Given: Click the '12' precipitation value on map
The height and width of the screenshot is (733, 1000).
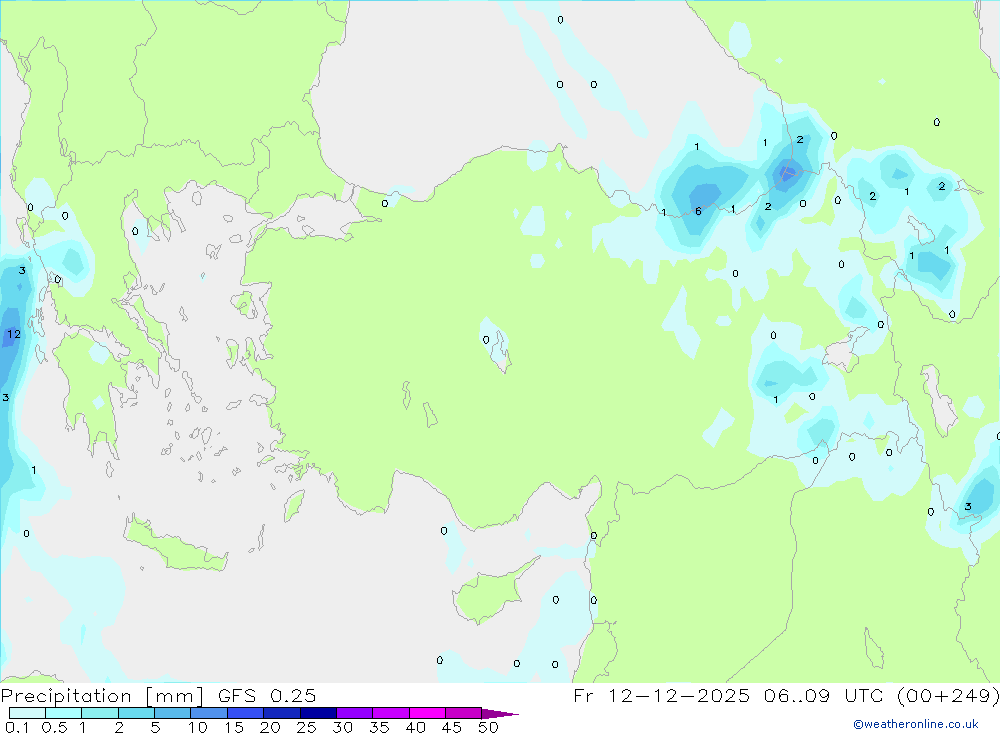Looking at the screenshot, I should click(14, 334).
